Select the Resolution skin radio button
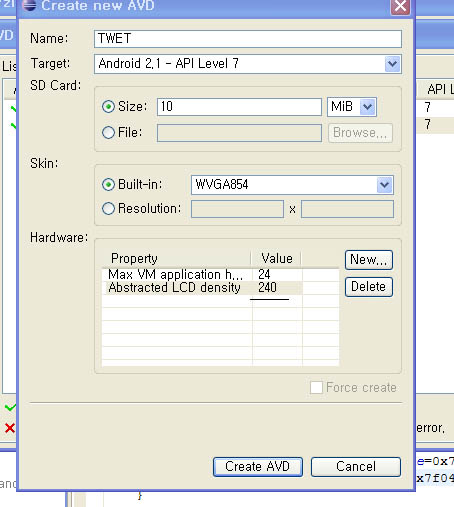This screenshot has height=507, width=454. click(108, 209)
